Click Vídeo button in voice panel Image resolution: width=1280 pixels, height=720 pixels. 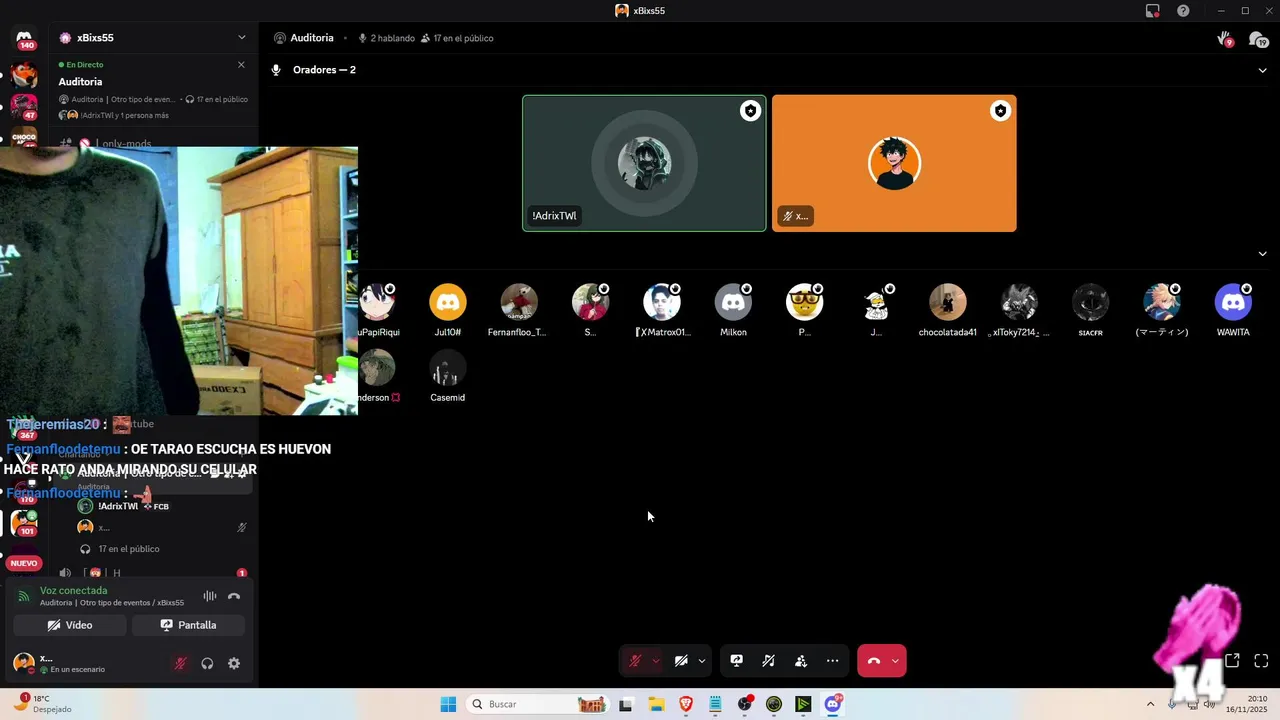[x=70, y=625]
